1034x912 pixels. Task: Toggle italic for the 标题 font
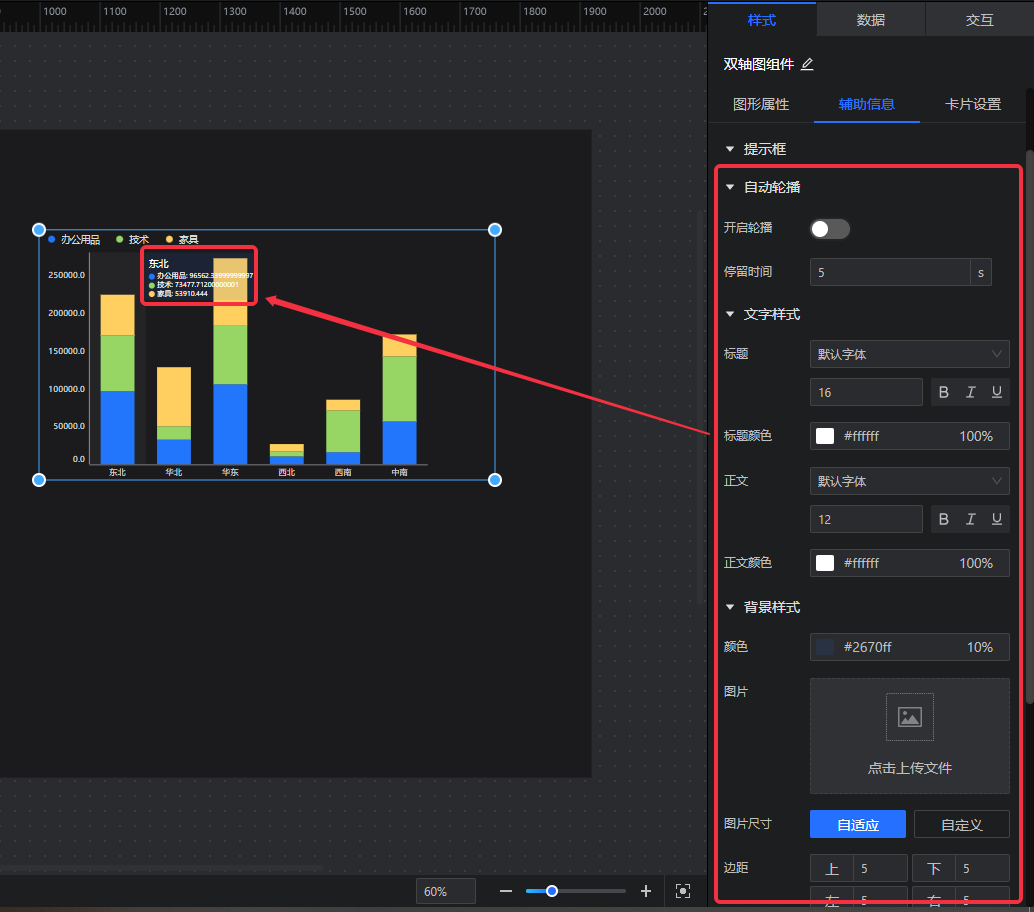point(970,393)
